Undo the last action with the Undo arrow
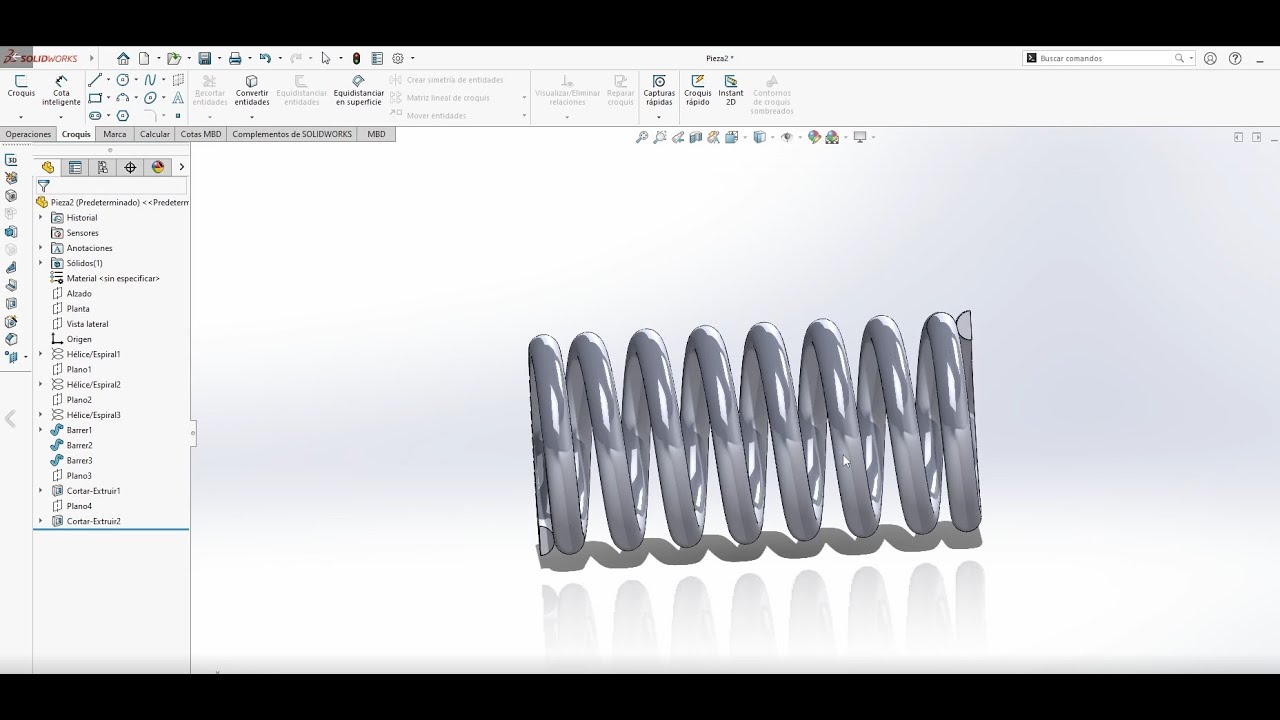 [265, 58]
